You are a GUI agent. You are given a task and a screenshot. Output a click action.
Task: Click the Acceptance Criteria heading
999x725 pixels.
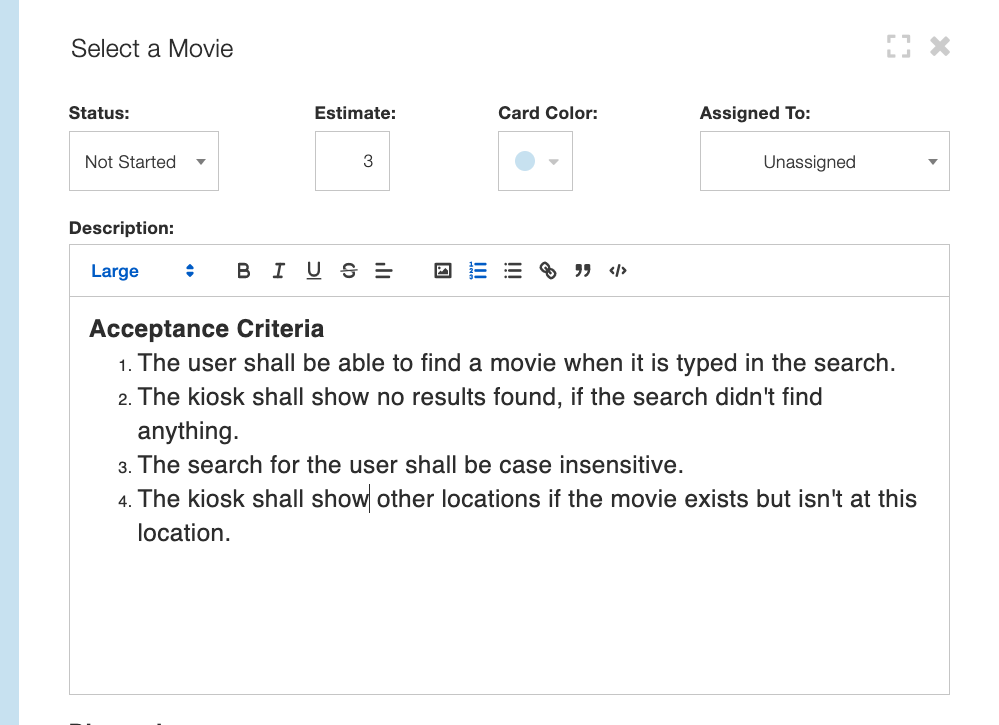coord(206,329)
